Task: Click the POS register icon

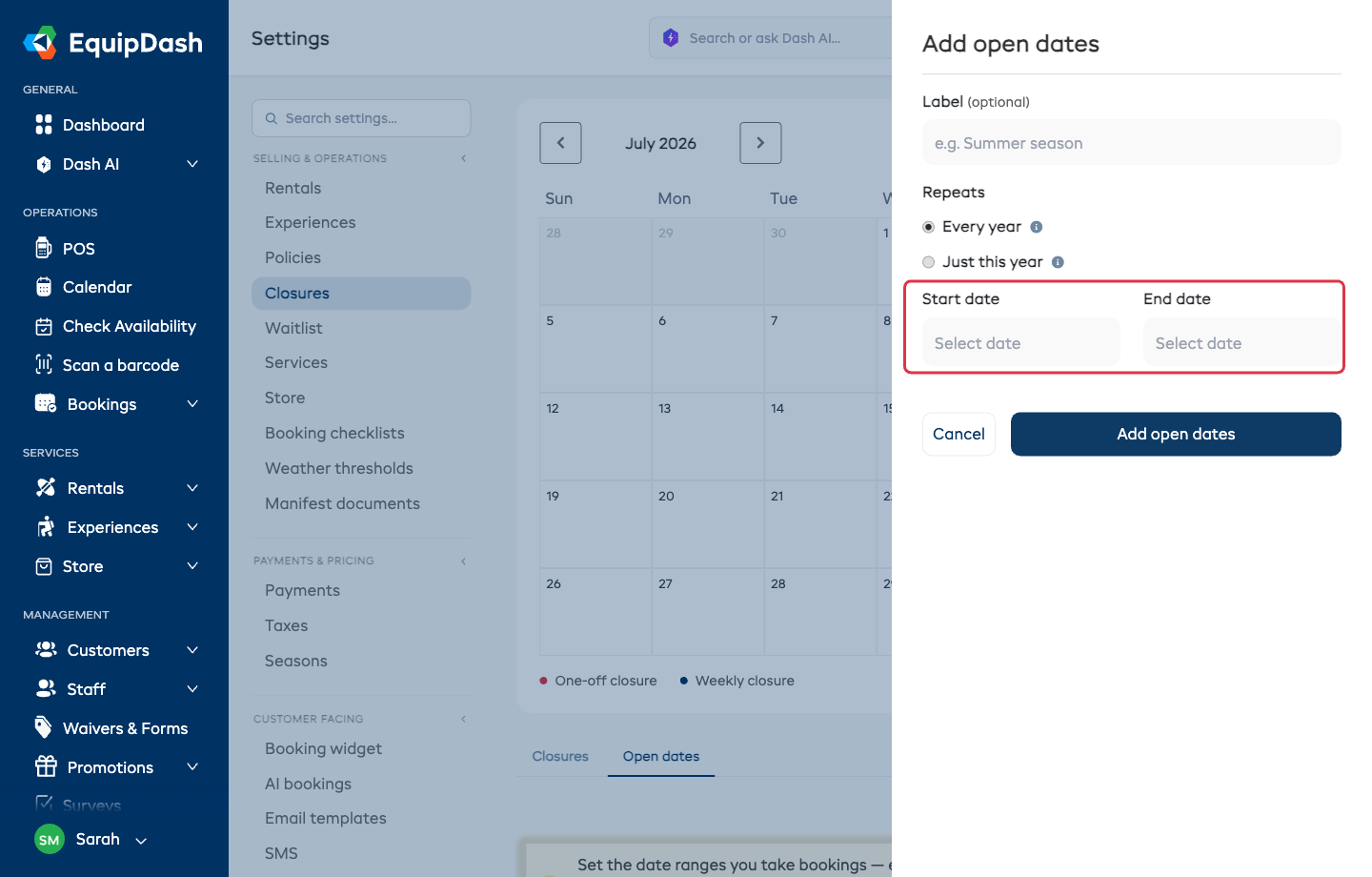Action: 44,248
